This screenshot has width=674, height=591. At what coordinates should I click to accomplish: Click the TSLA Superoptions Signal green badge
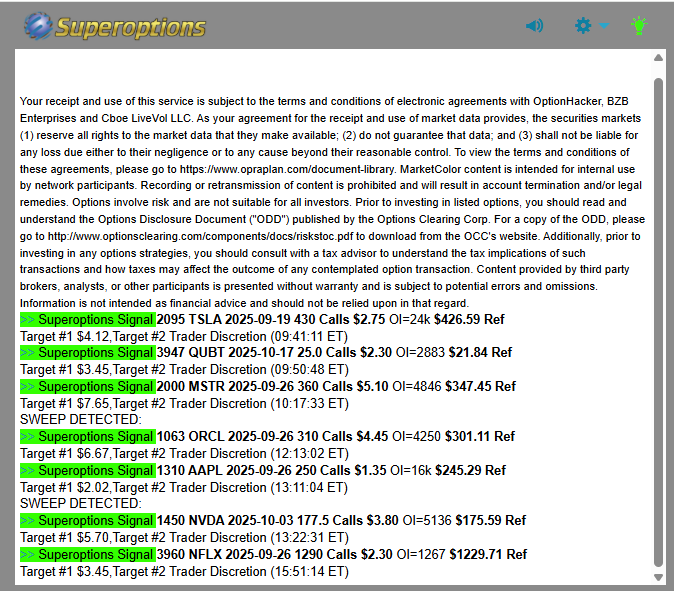[x=87, y=319]
